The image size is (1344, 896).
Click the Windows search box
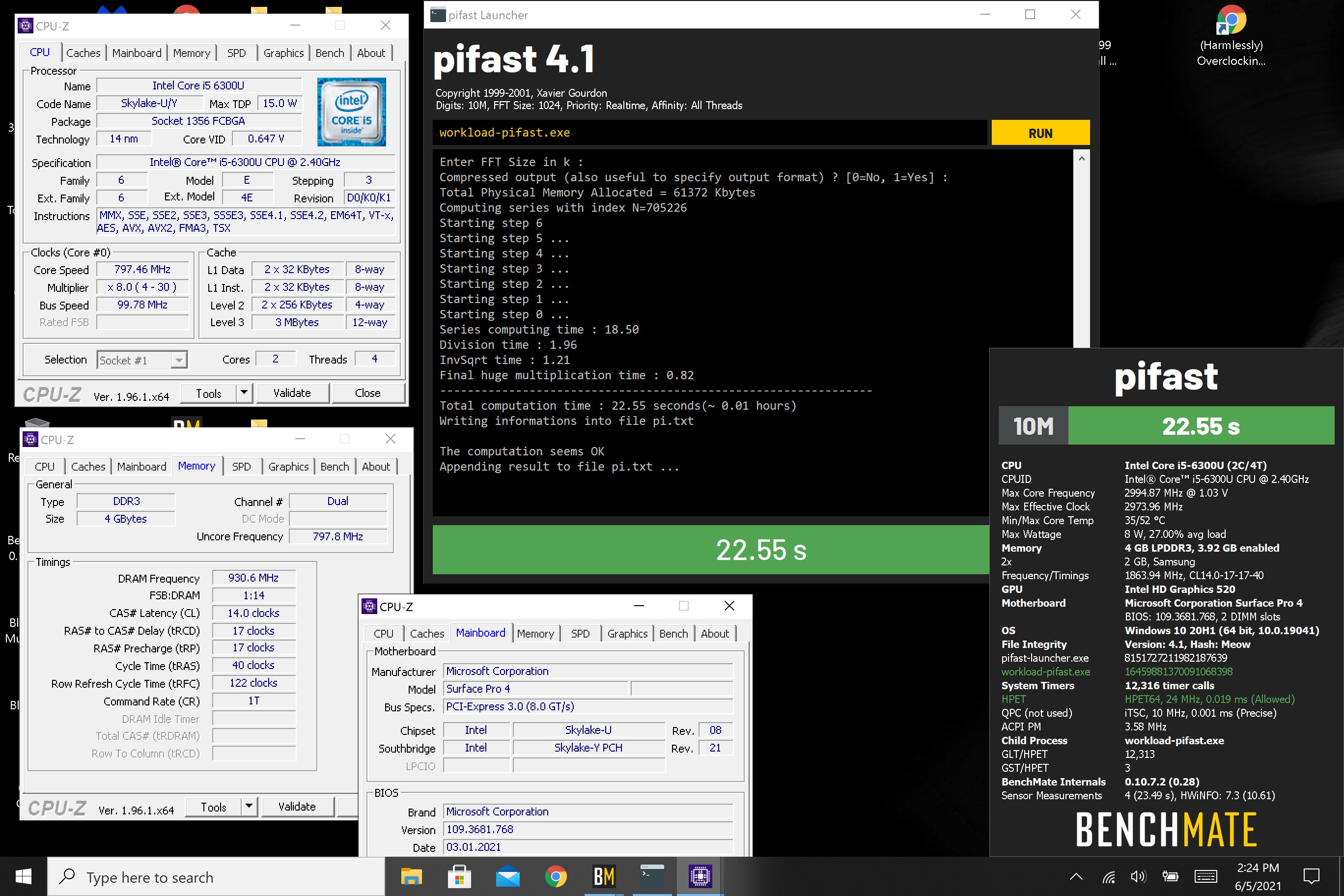(216, 876)
